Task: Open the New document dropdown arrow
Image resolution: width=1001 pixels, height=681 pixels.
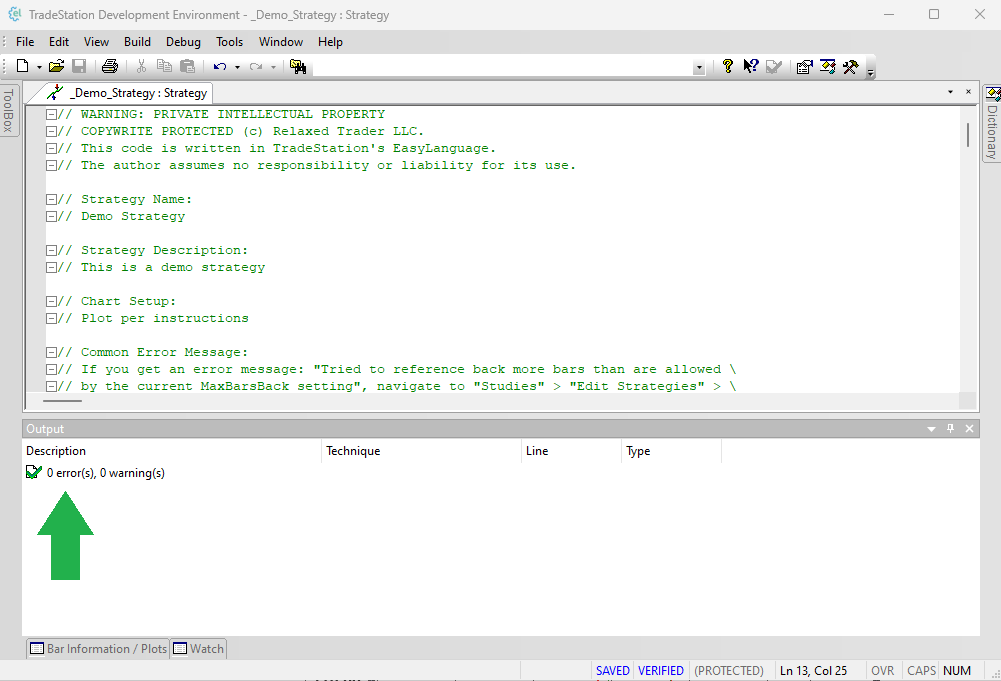Action: [x=39, y=67]
